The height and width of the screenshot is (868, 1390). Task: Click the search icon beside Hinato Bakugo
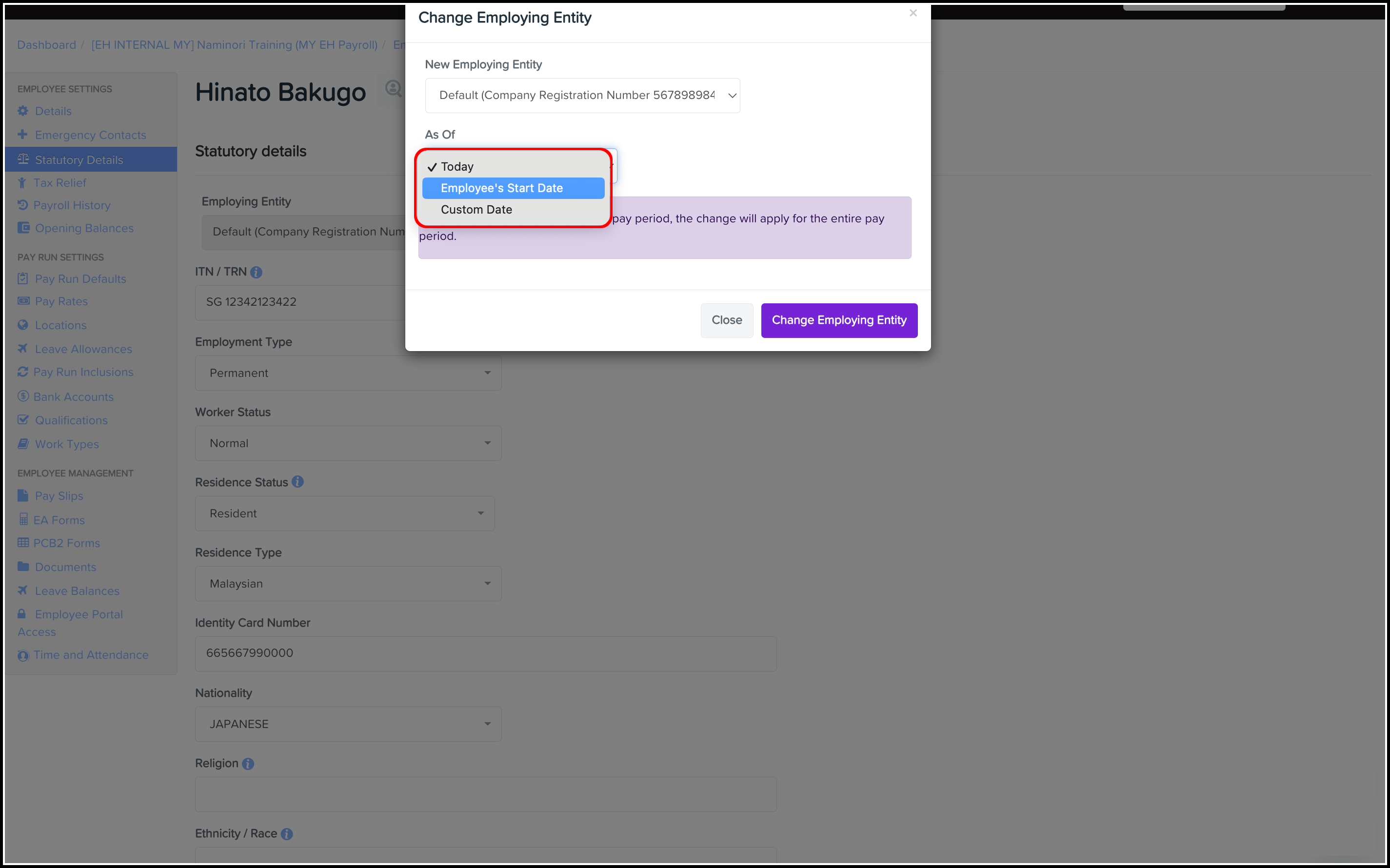[393, 88]
